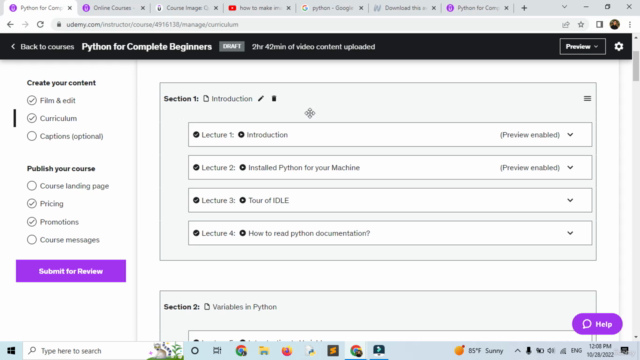The width and height of the screenshot is (640, 360).
Task: Switch to YouTube how to make tab
Action: [x=260, y=8]
